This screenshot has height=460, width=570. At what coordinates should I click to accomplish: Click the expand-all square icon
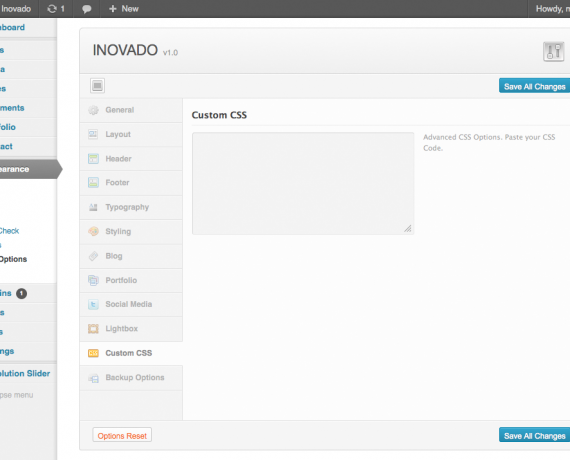click(x=97, y=86)
